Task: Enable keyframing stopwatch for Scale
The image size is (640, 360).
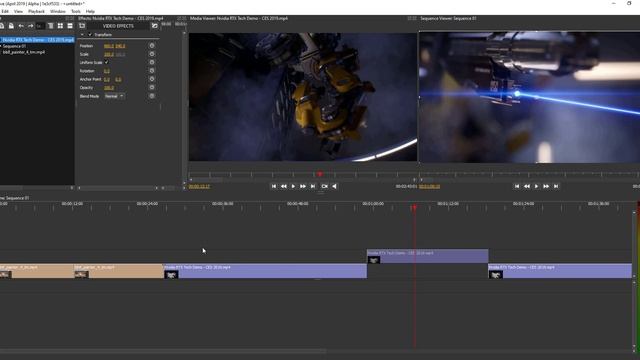Action: [152, 54]
